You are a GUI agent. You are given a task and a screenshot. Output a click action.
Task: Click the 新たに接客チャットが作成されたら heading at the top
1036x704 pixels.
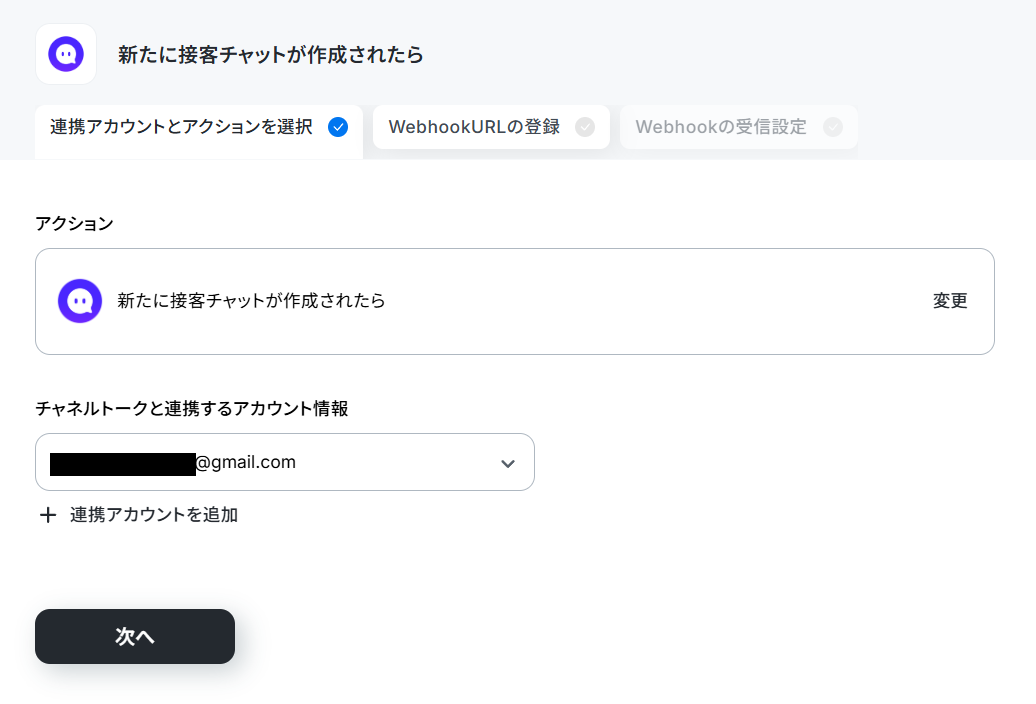pyautogui.click(x=271, y=55)
